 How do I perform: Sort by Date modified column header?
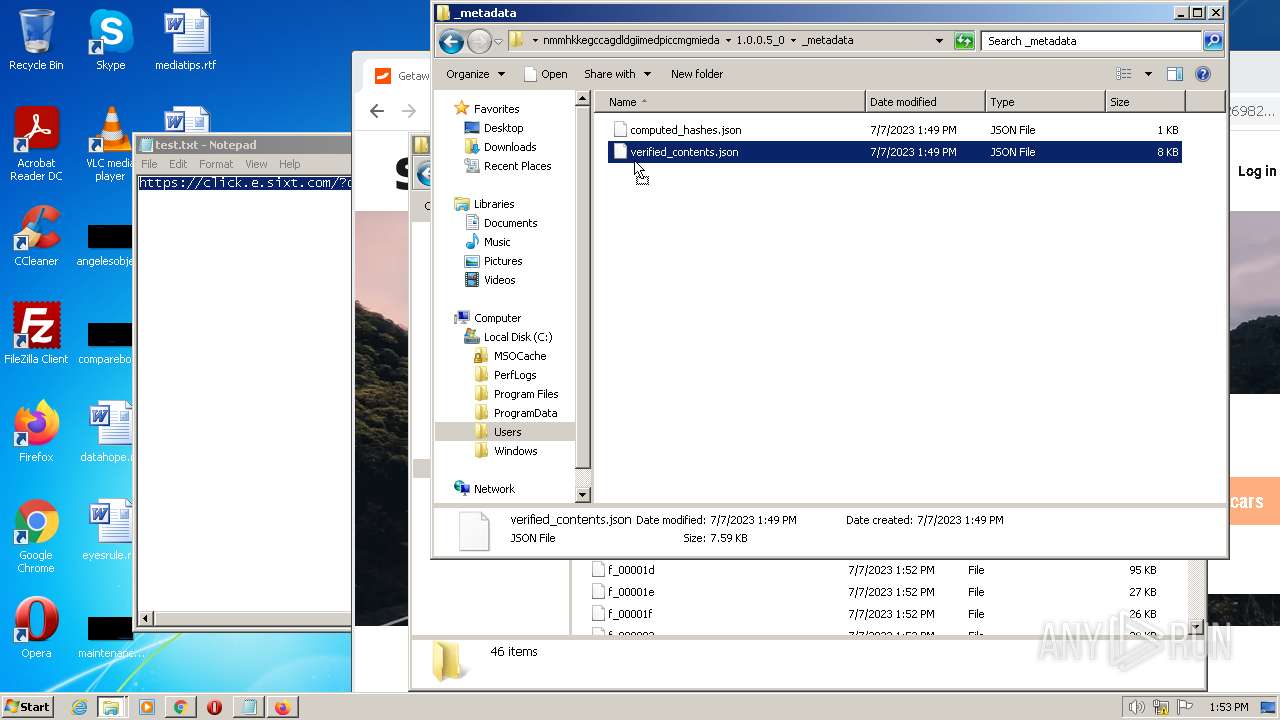(925, 102)
